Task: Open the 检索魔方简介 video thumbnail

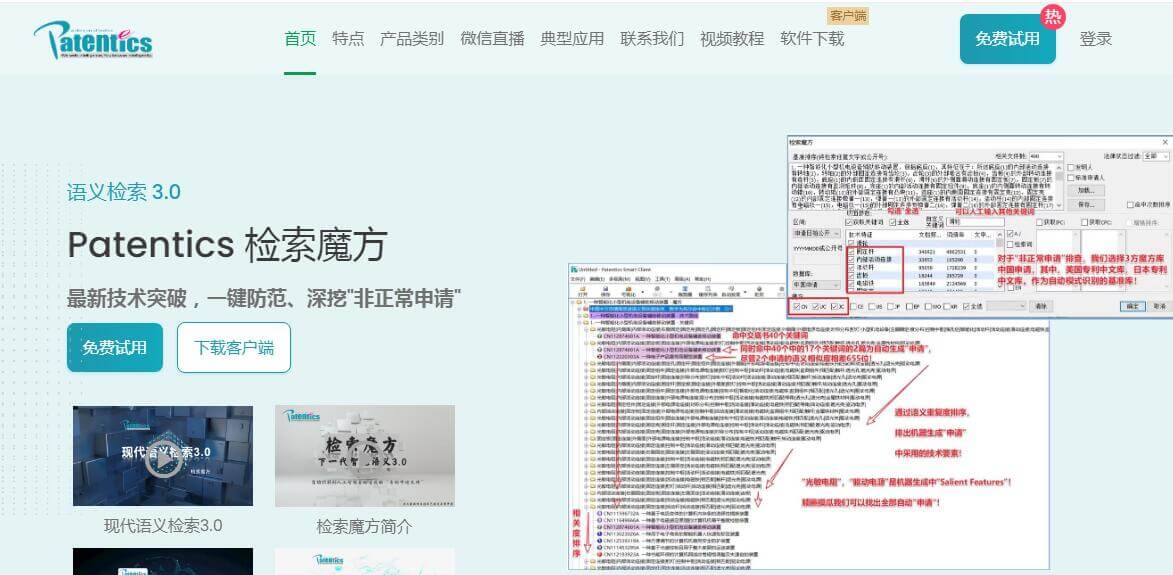Action: pyautogui.click(x=364, y=455)
